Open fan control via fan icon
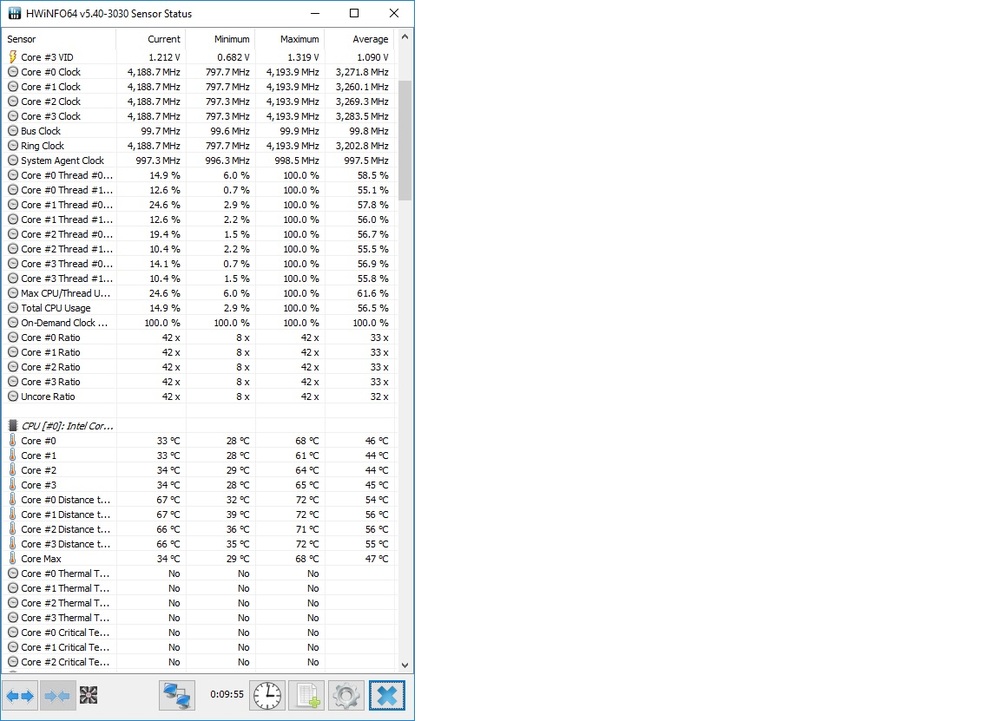1000x721 pixels. (x=89, y=695)
